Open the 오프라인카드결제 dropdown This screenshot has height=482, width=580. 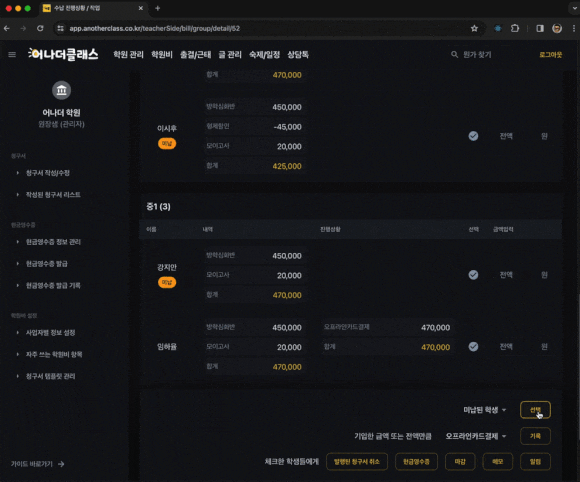pyautogui.click(x=476, y=436)
